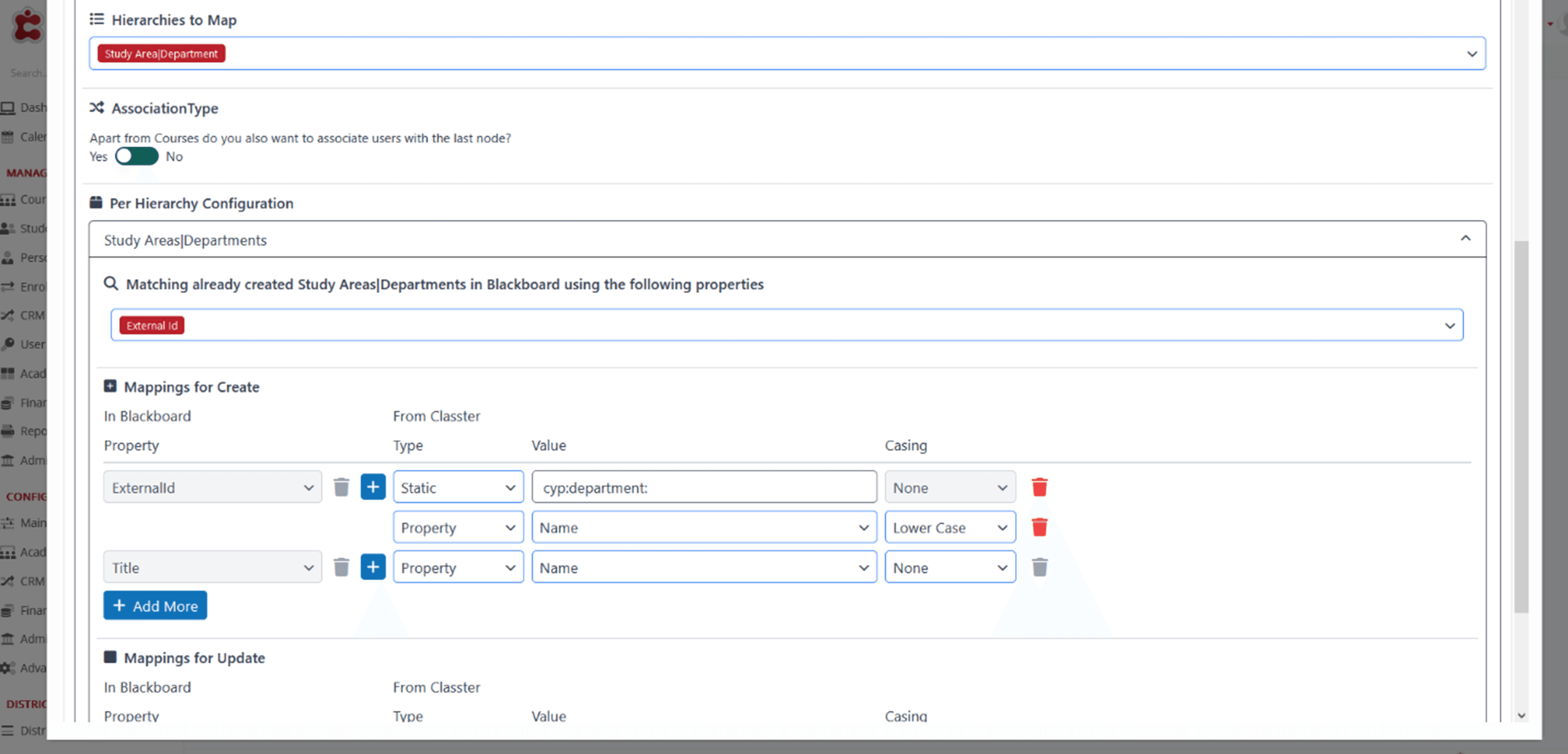The image size is (1568, 754).
Task: Add a value row to ExternalId mapping
Action: coord(373,486)
